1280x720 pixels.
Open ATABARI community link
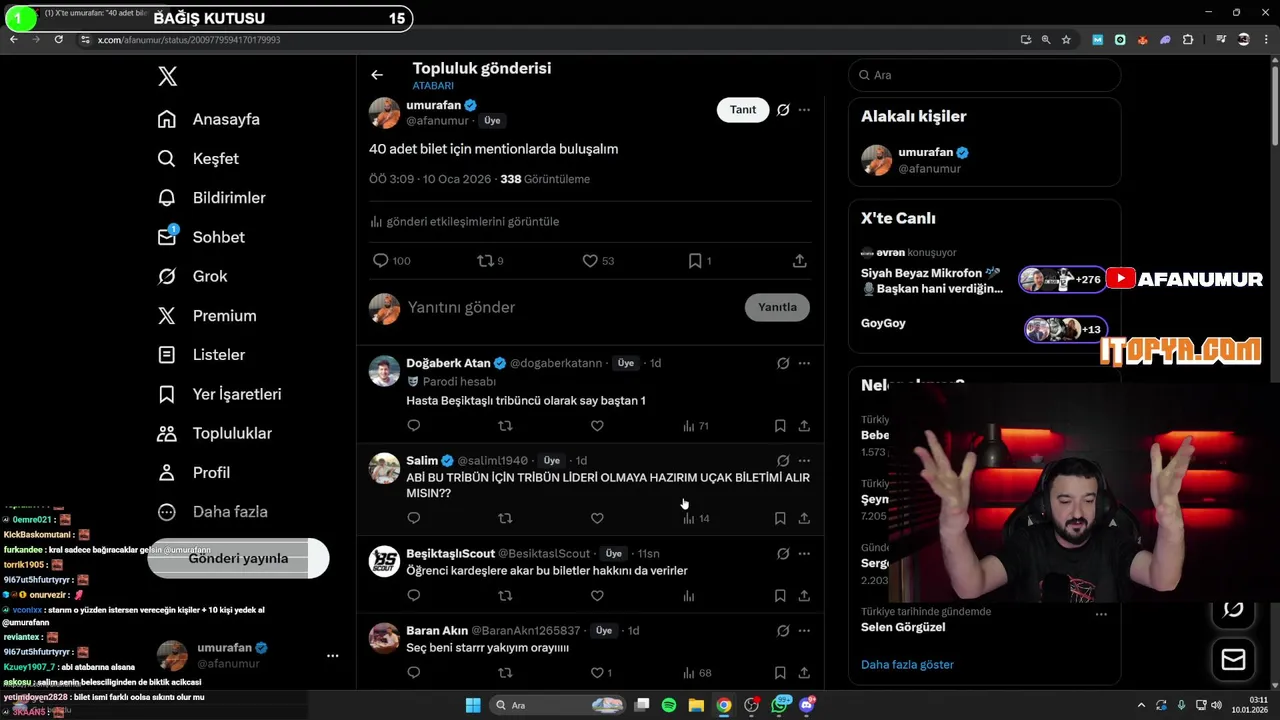coord(433,86)
